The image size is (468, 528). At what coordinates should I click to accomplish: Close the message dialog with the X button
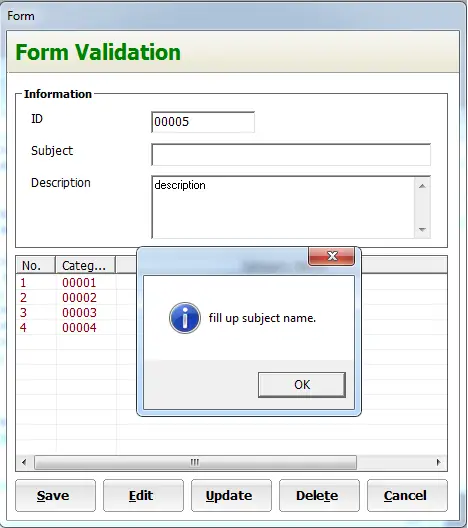point(332,256)
